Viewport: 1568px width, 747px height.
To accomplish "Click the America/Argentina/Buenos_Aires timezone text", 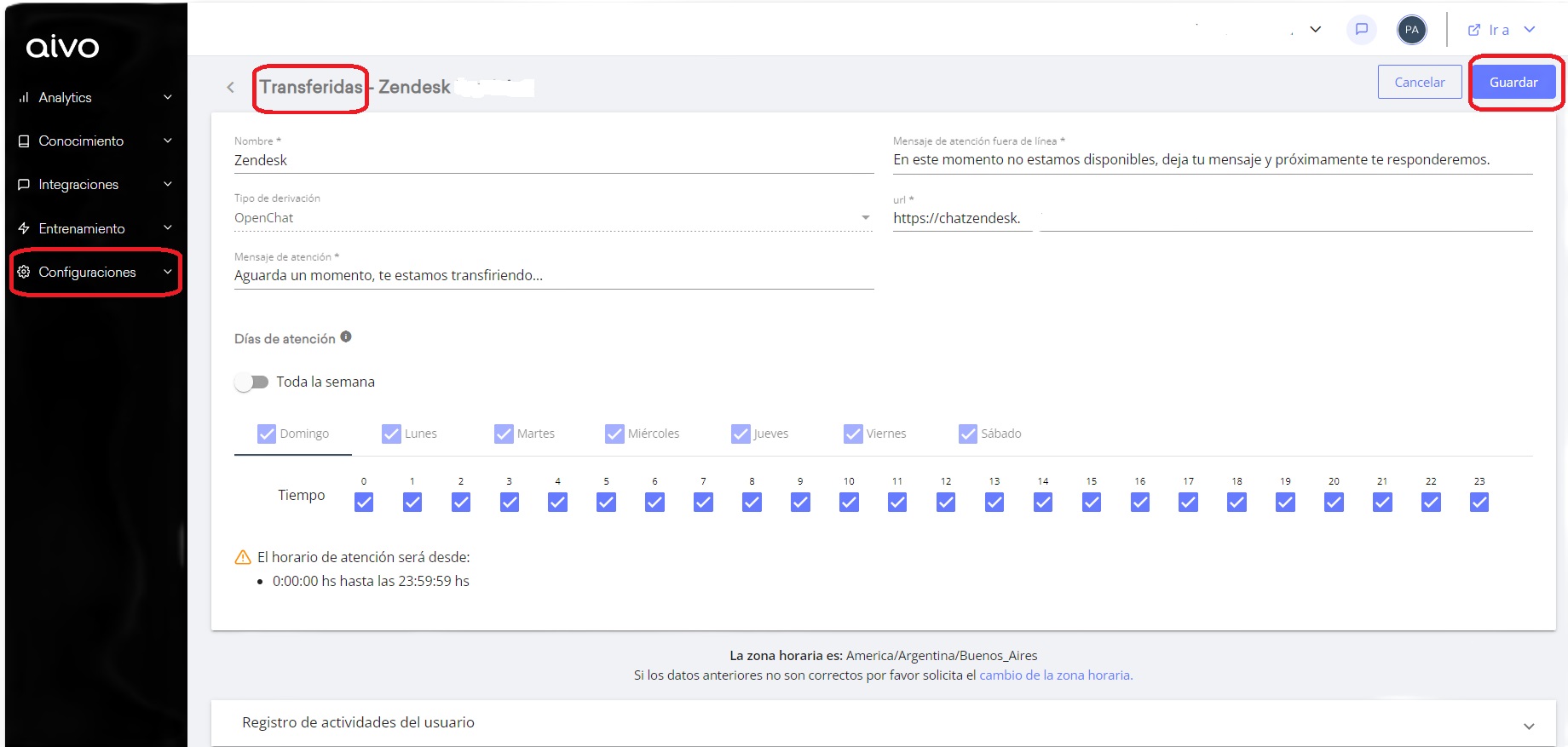I will coord(942,656).
